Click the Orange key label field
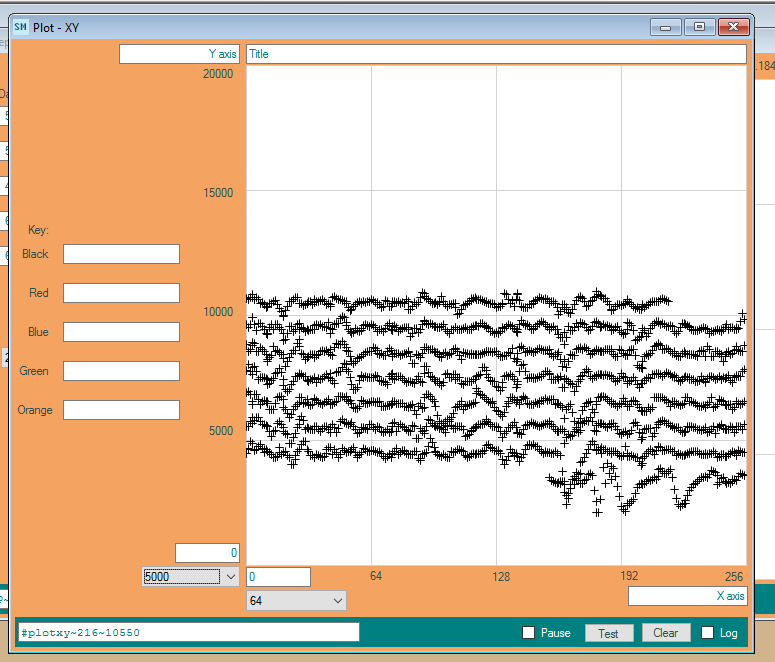Viewport: 775px width, 662px height. 121,410
